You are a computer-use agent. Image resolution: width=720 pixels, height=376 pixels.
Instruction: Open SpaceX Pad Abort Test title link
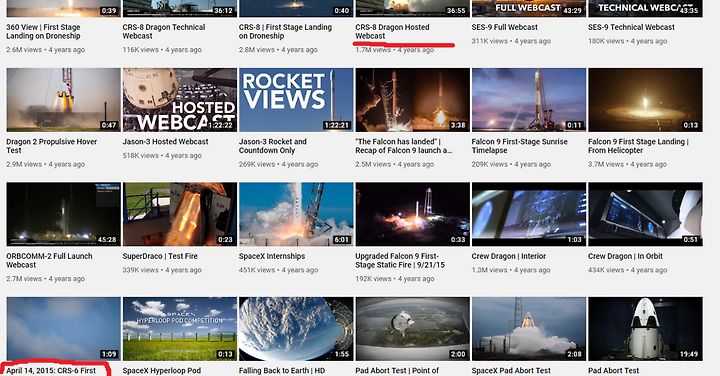click(511, 370)
